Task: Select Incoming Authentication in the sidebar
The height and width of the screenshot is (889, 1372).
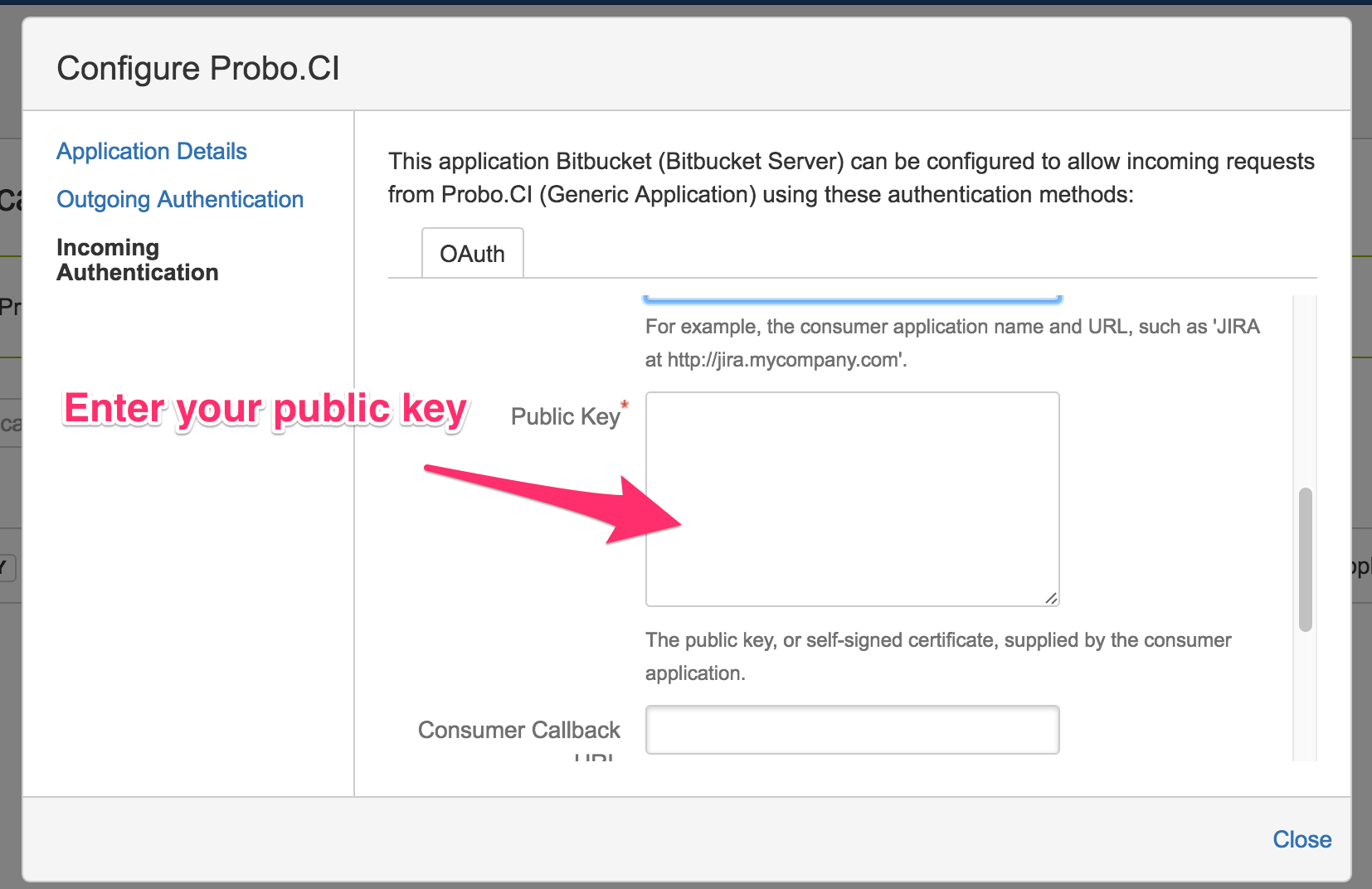Action: pos(137,260)
